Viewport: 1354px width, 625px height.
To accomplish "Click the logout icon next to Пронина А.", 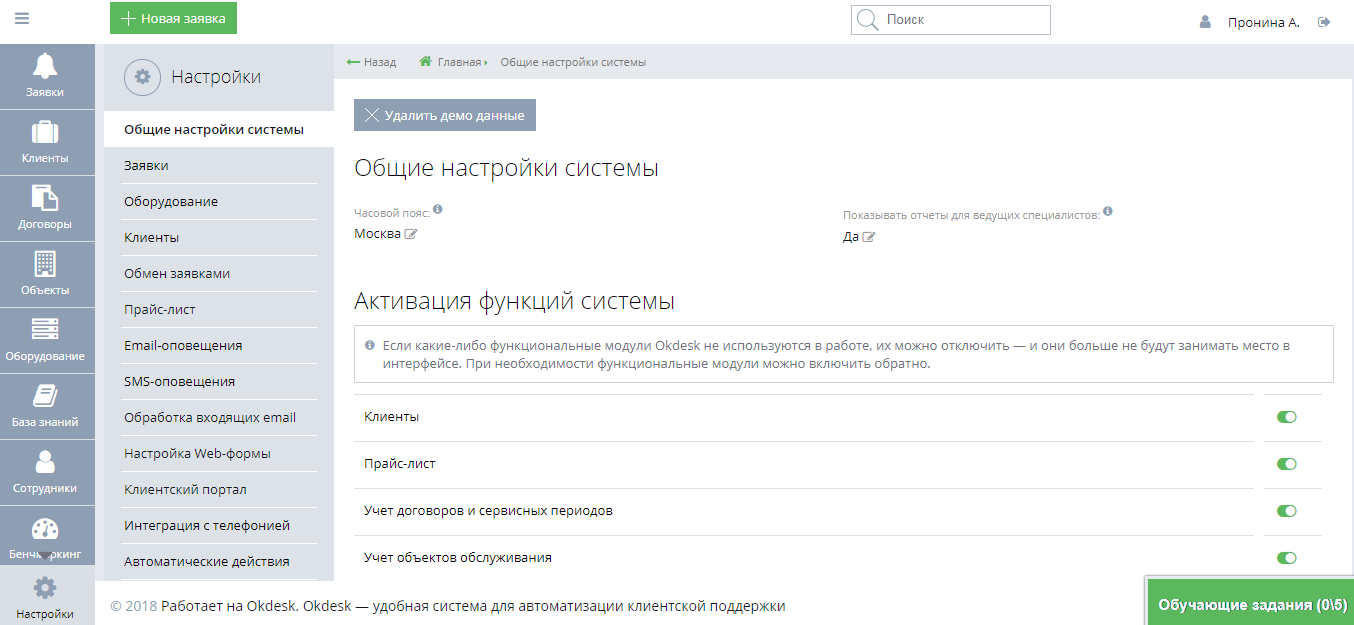I will [1324, 20].
